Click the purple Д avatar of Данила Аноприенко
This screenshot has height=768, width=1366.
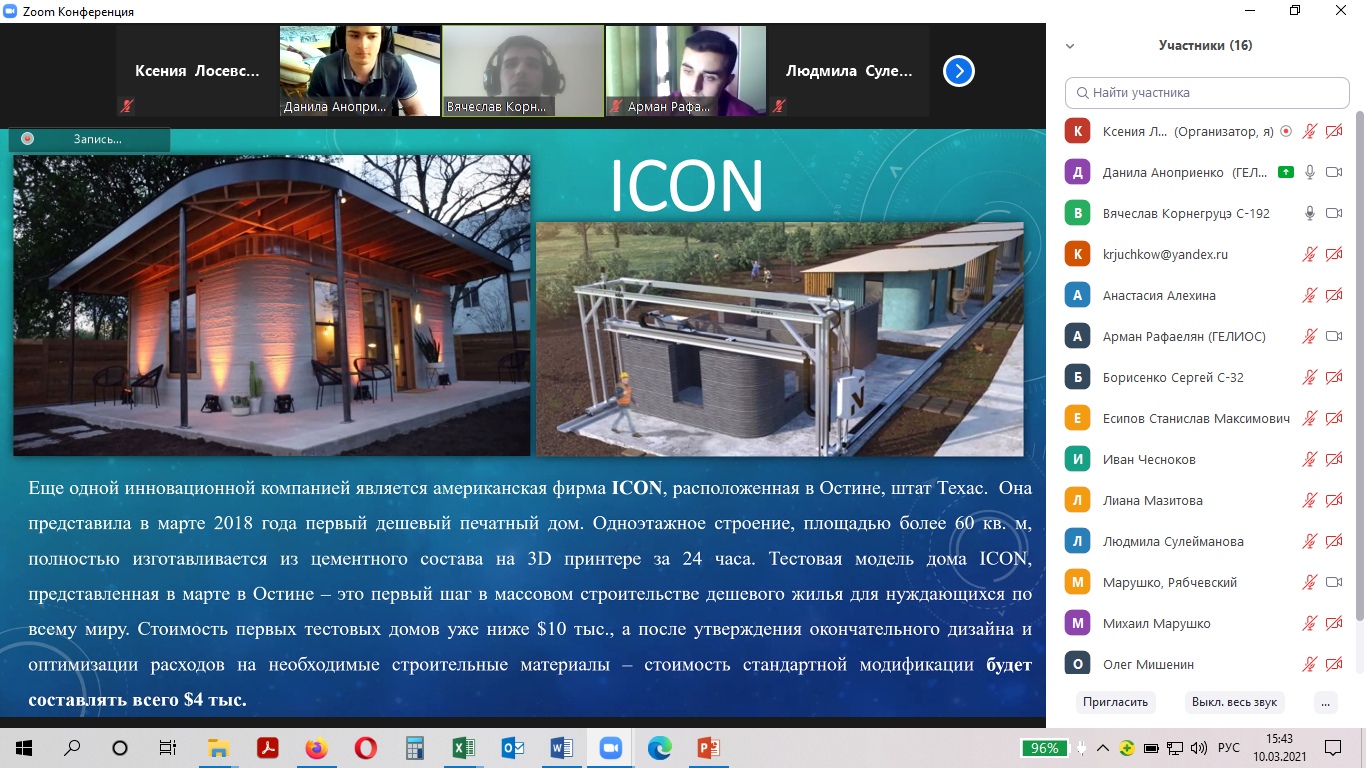coord(1077,172)
